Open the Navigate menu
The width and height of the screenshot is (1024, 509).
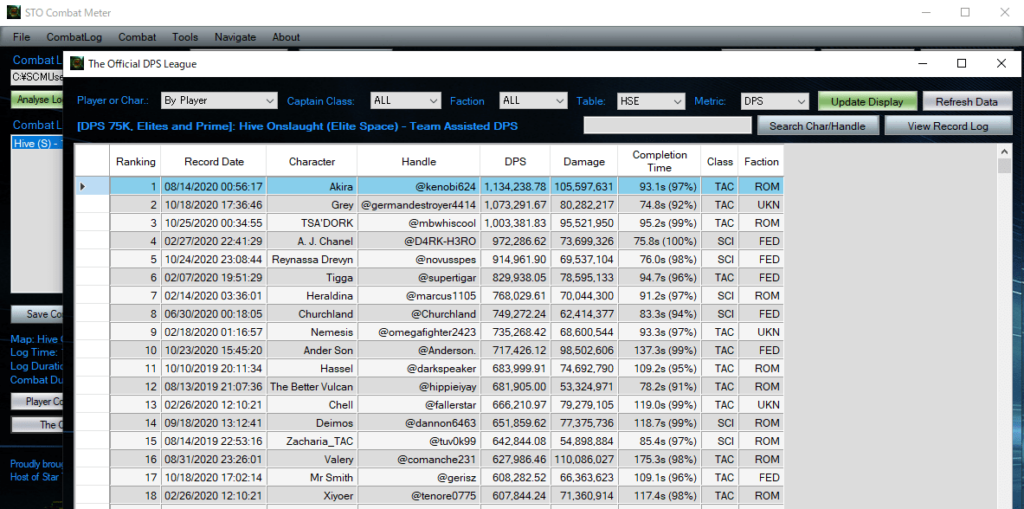235,37
